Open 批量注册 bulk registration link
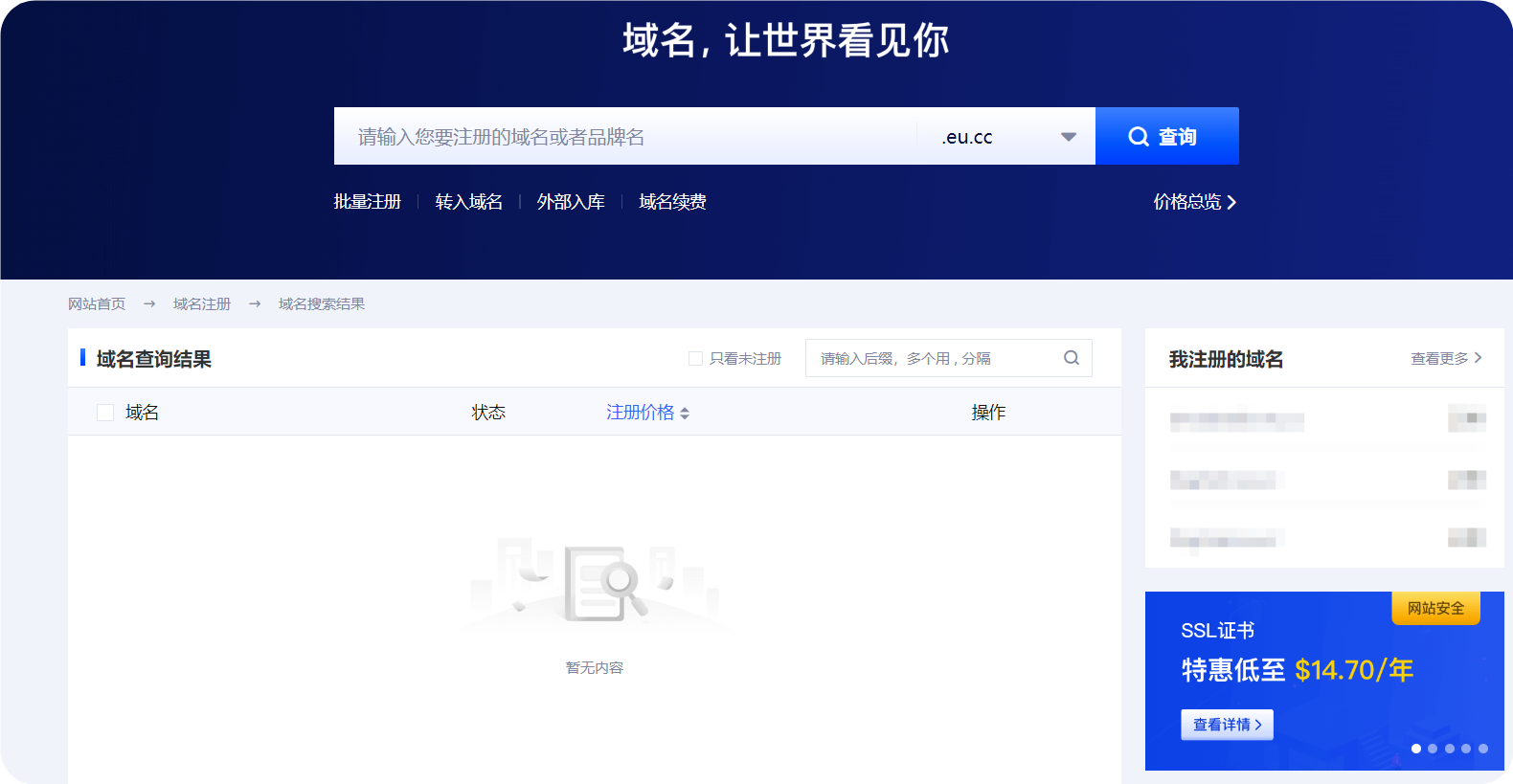1513x784 pixels. tap(367, 202)
